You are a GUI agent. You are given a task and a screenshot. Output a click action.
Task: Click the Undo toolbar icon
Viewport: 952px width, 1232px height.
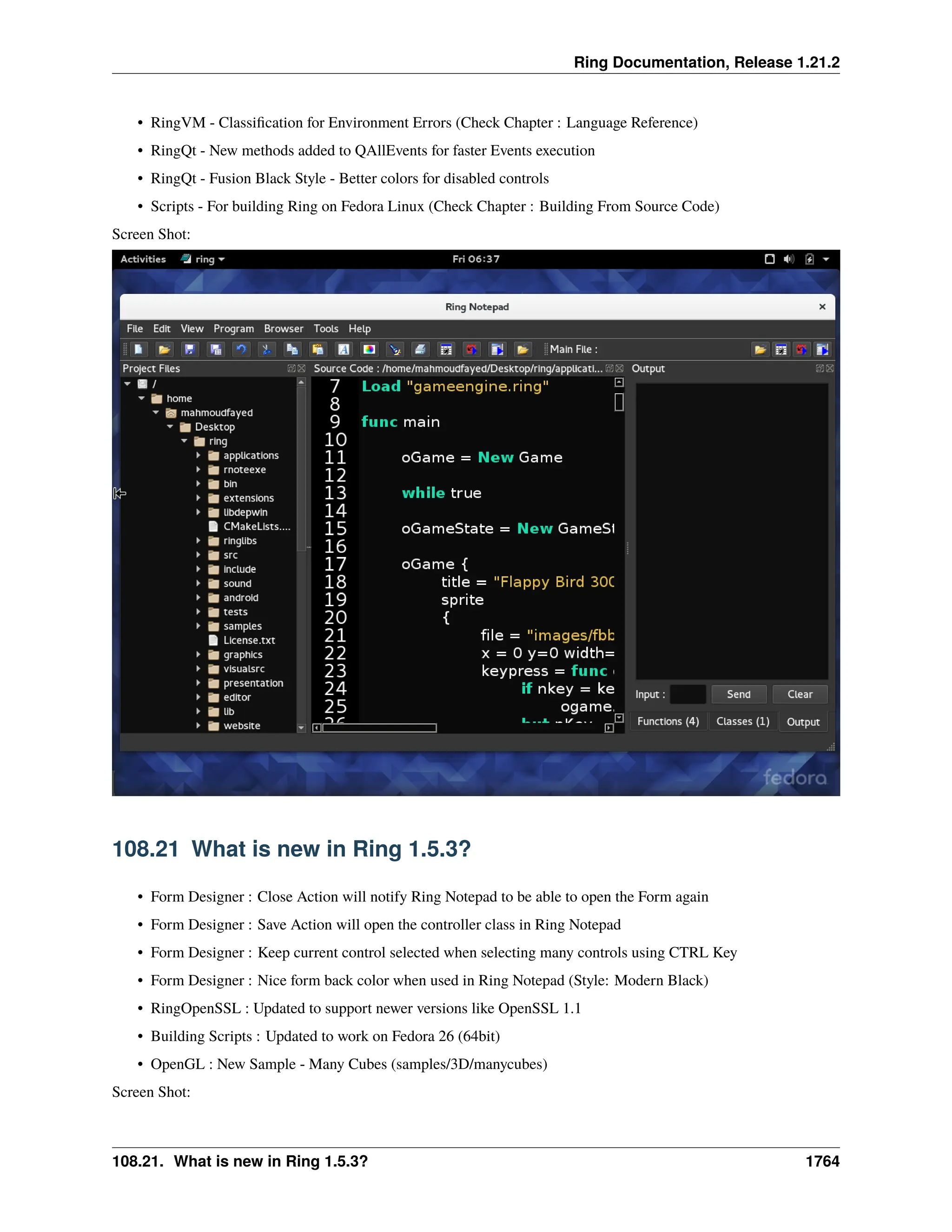[x=241, y=350]
